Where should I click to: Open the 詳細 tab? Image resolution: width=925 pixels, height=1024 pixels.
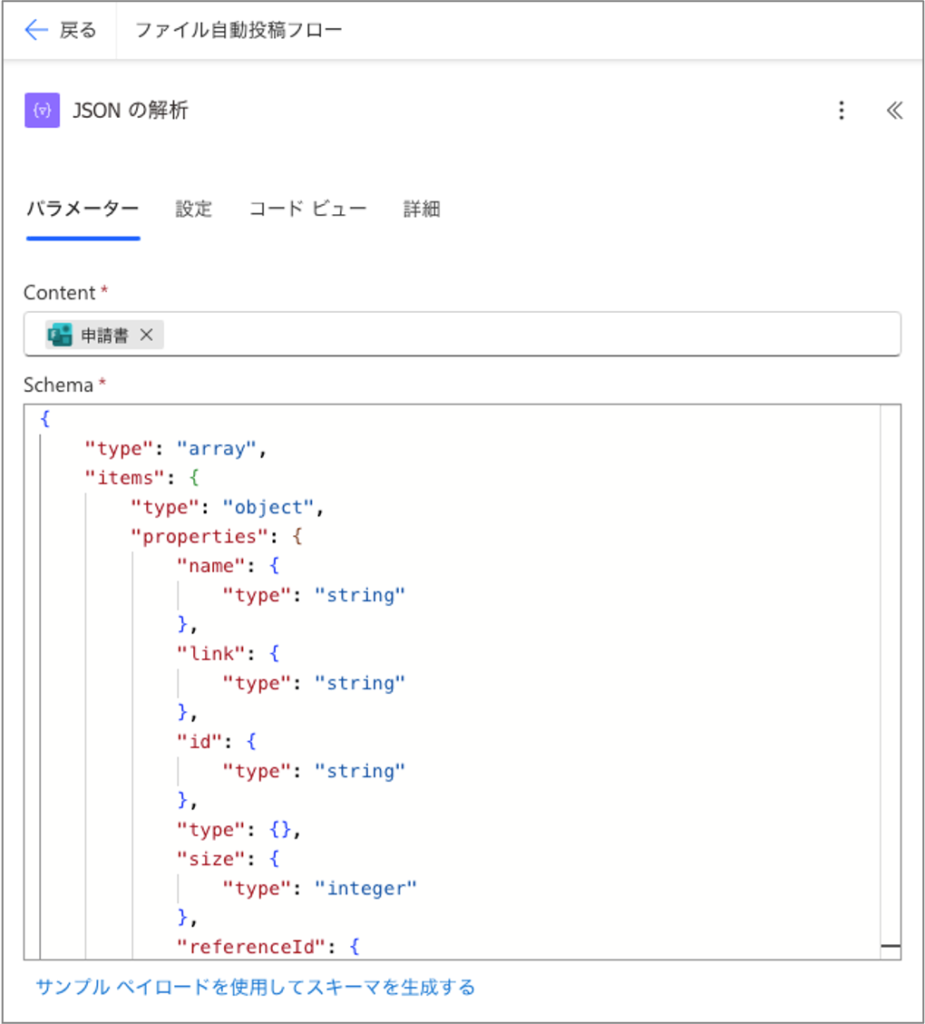421,209
